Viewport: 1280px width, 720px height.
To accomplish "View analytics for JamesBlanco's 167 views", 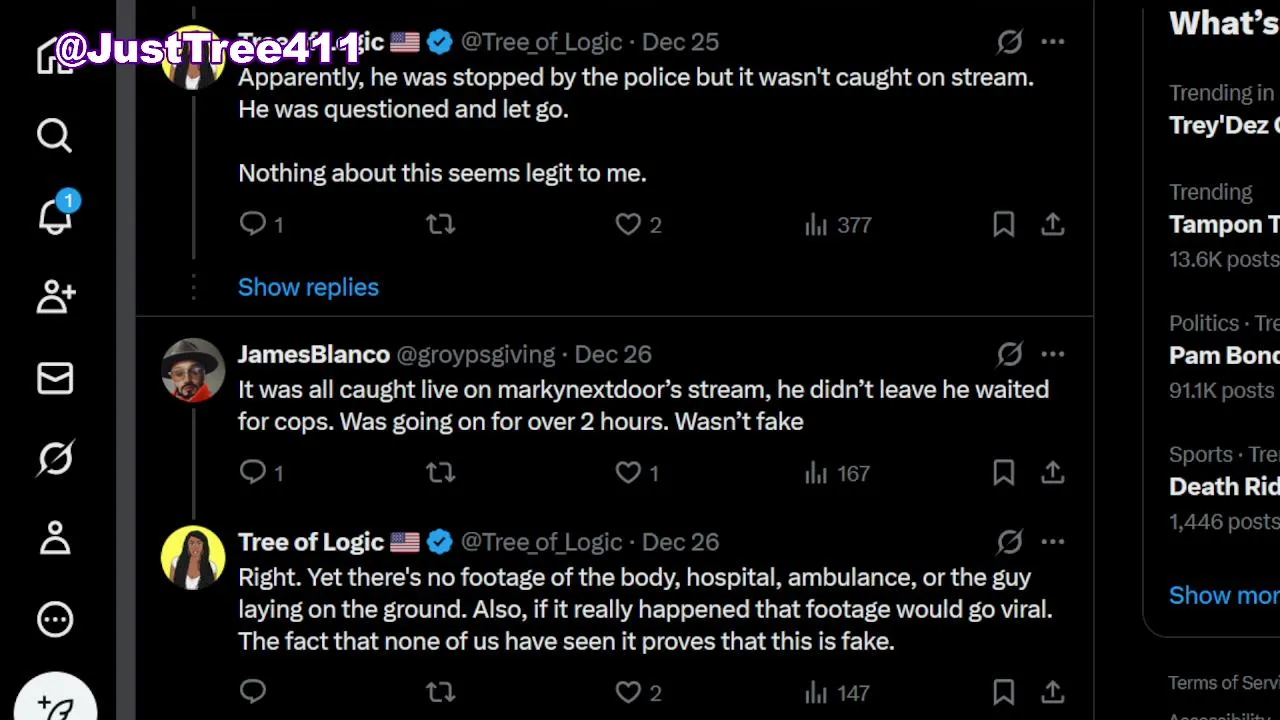I will tap(838, 473).
